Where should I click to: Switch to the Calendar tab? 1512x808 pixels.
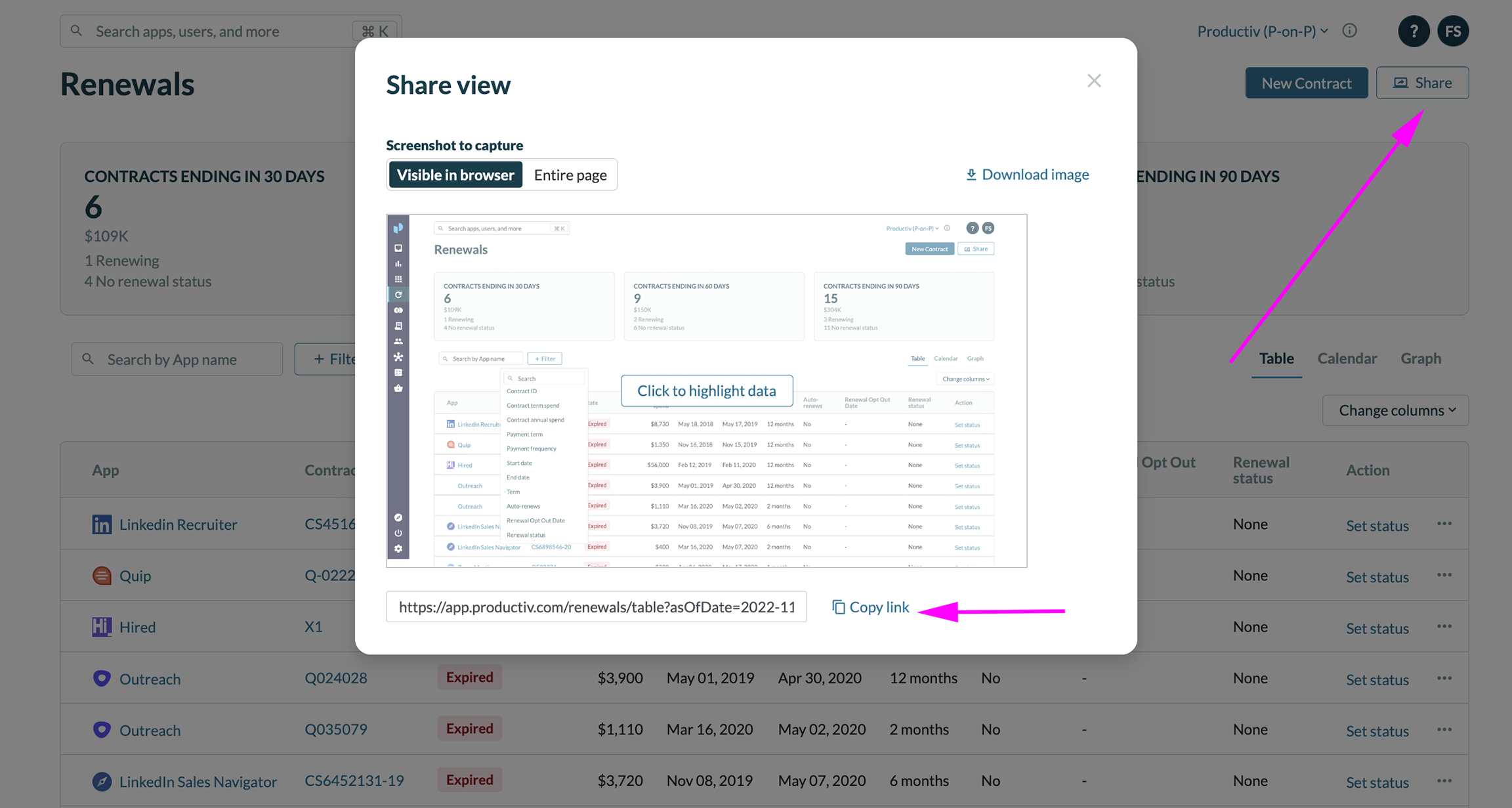tap(1347, 358)
